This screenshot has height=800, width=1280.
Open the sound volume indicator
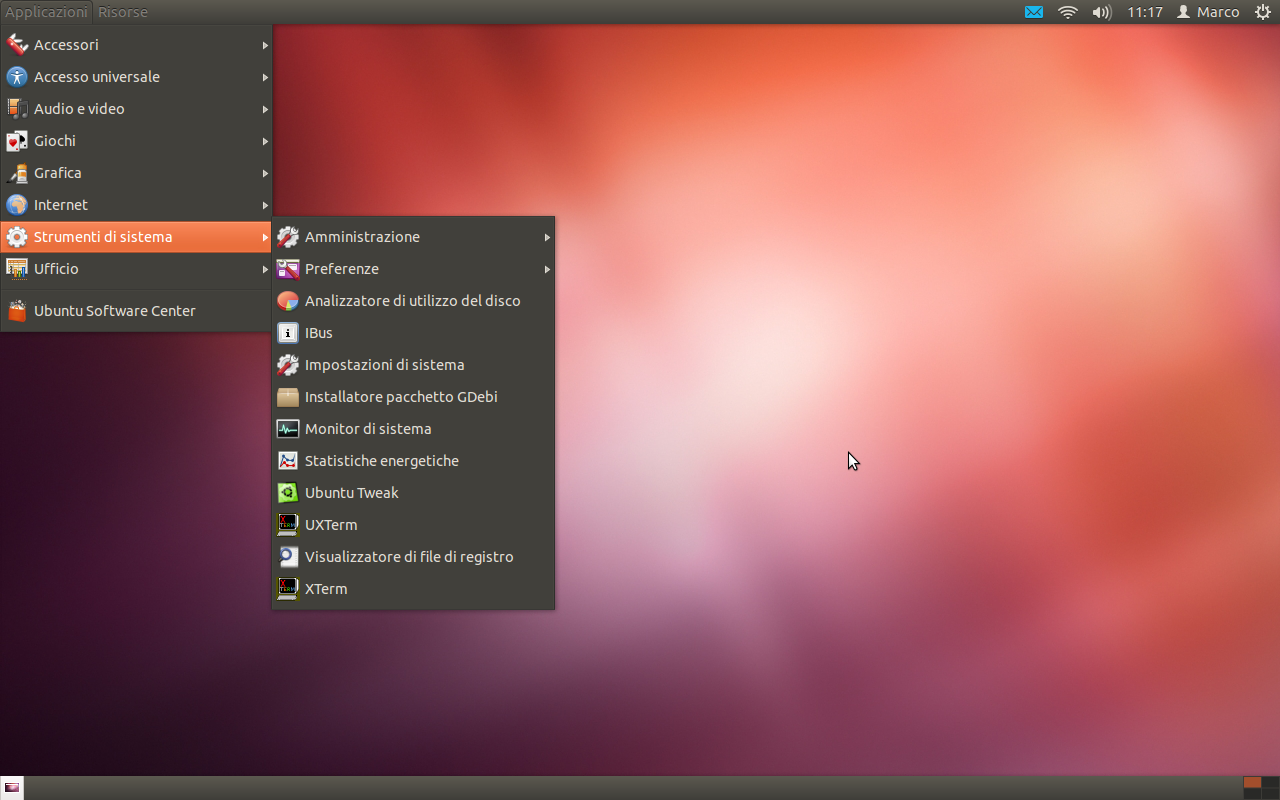(1102, 12)
